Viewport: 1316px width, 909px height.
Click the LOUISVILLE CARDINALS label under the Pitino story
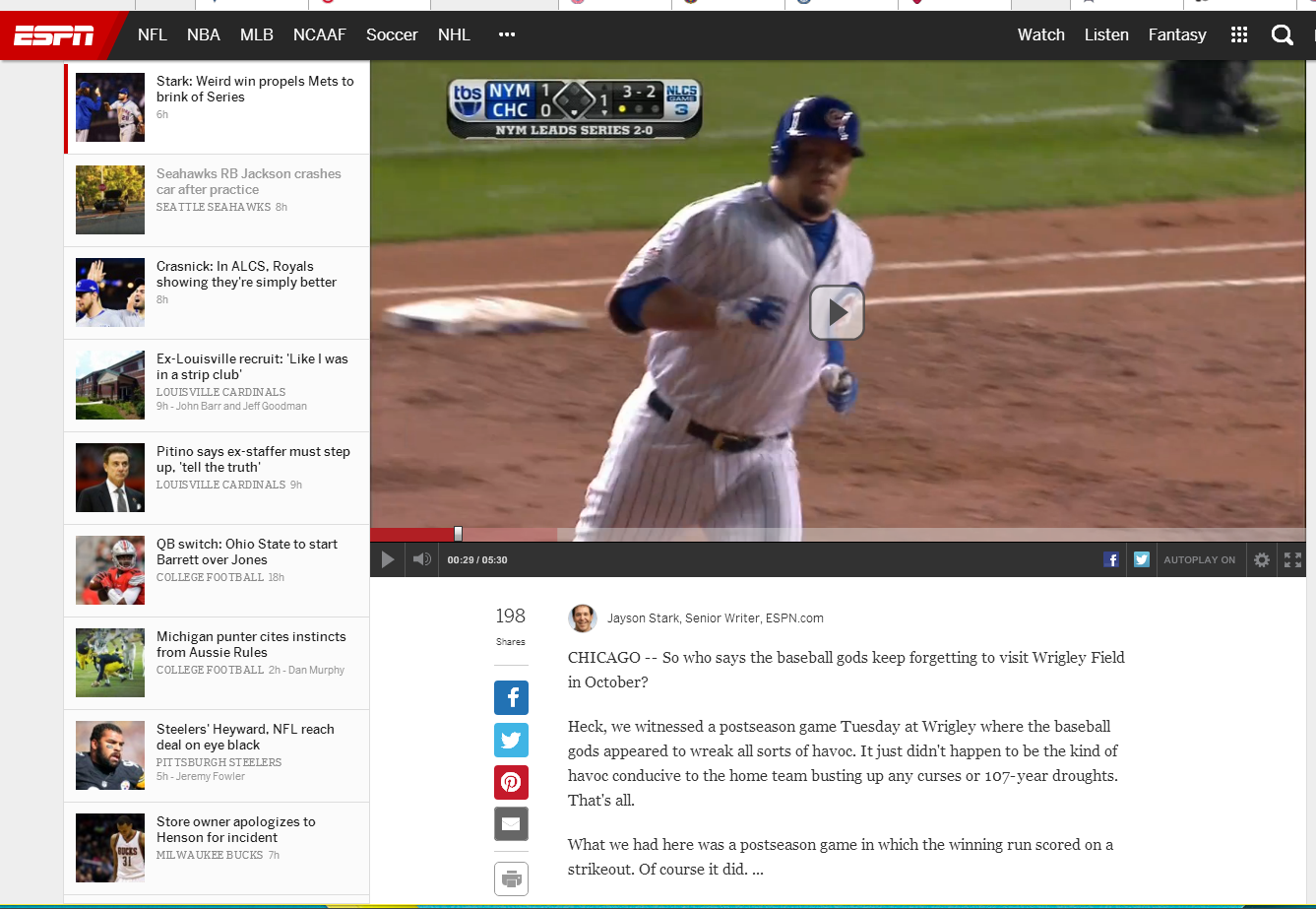[220, 485]
